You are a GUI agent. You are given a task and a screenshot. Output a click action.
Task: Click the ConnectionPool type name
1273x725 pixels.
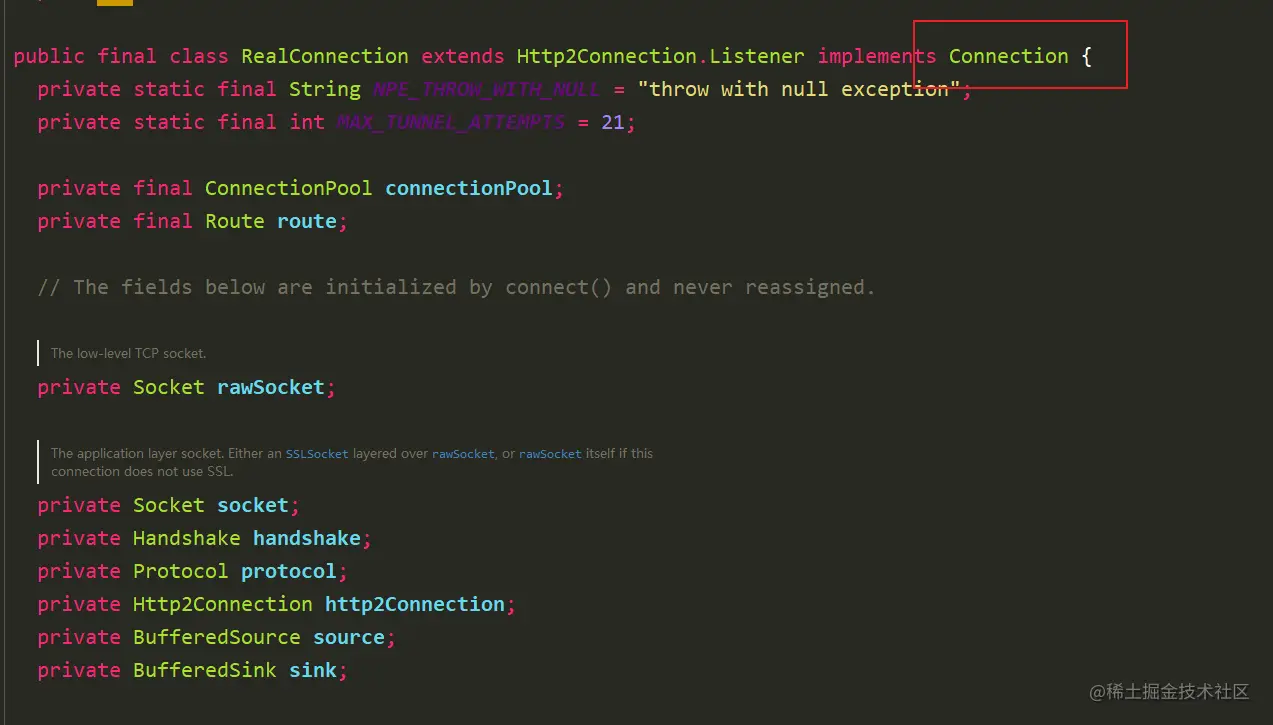click(289, 188)
